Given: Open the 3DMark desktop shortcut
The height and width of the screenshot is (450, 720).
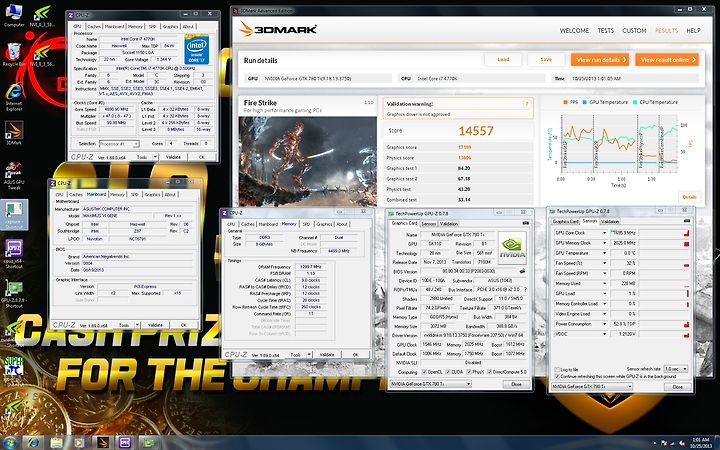Looking at the screenshot, I should point(14,133).
